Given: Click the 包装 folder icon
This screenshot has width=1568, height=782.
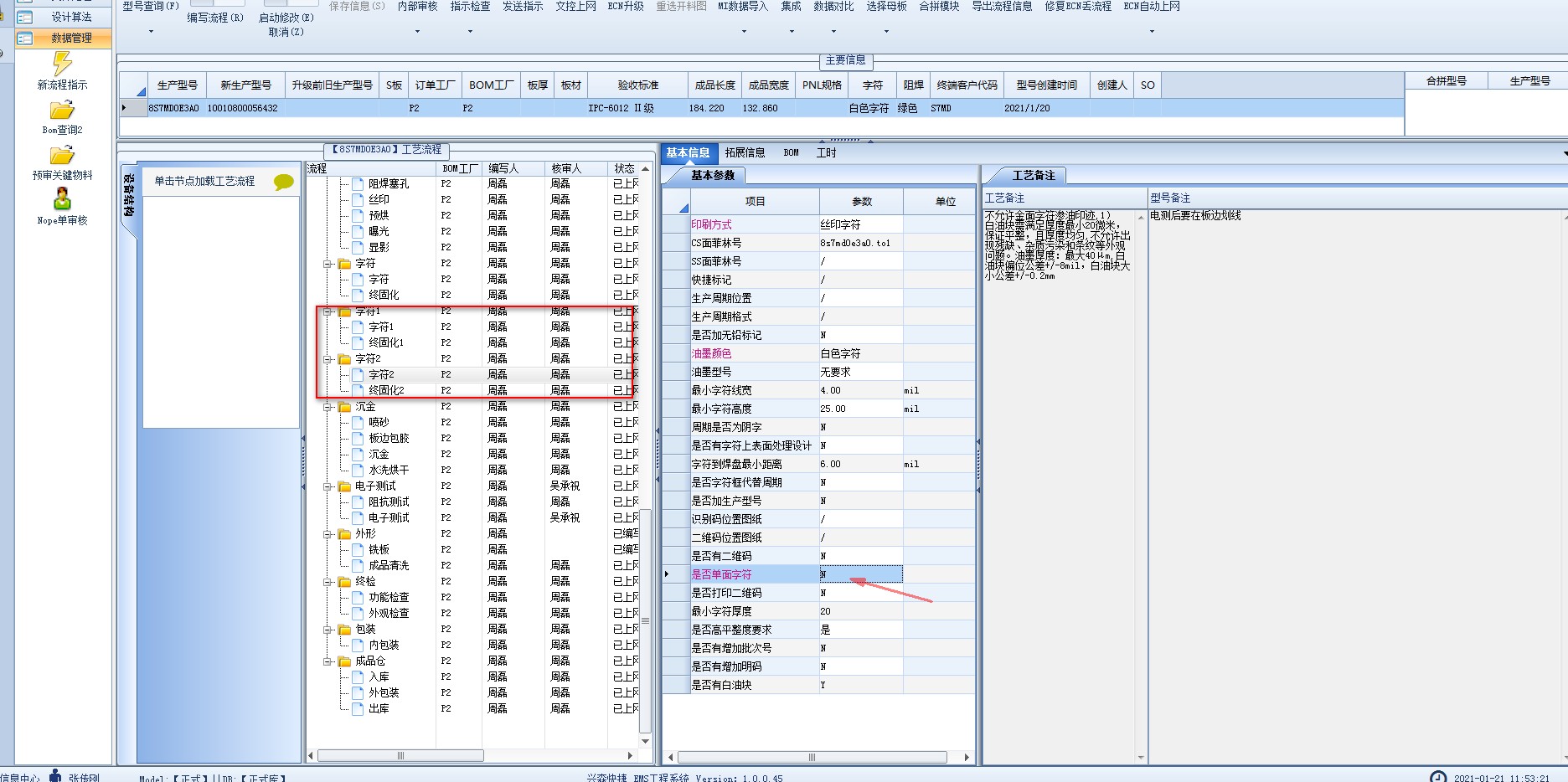Looking at the screenshot, I should coord(344,629).
